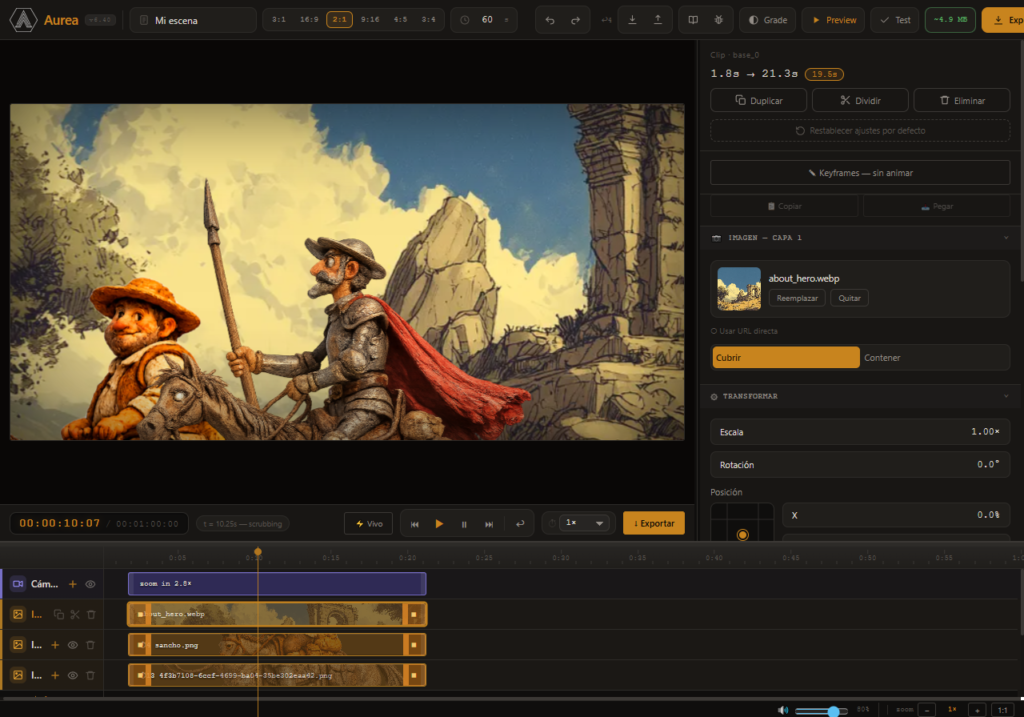
Task: Add clip to the 4f3b7108 png track
Action: [55, 675]
